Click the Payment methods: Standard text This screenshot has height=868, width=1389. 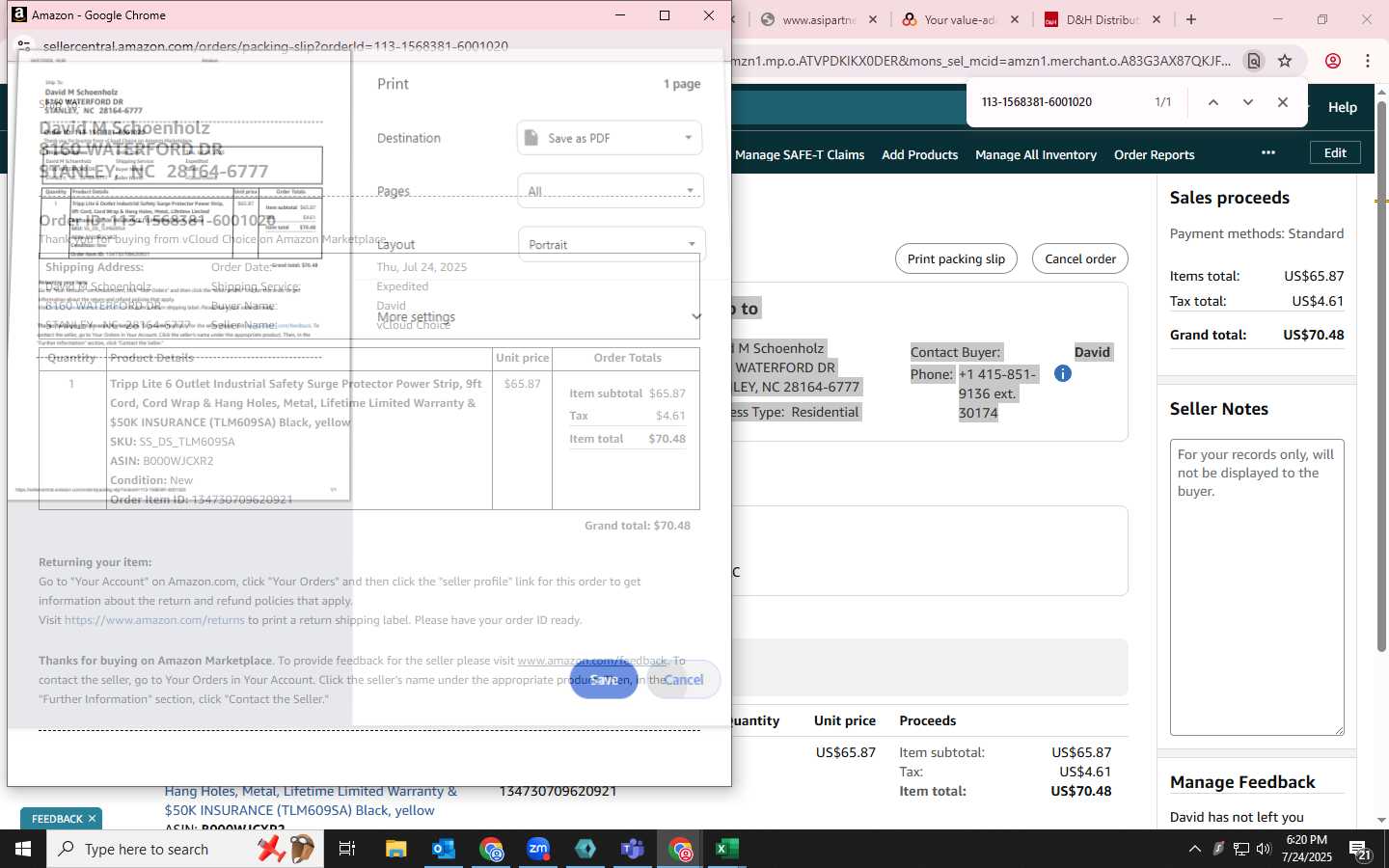pos(1257,233)
